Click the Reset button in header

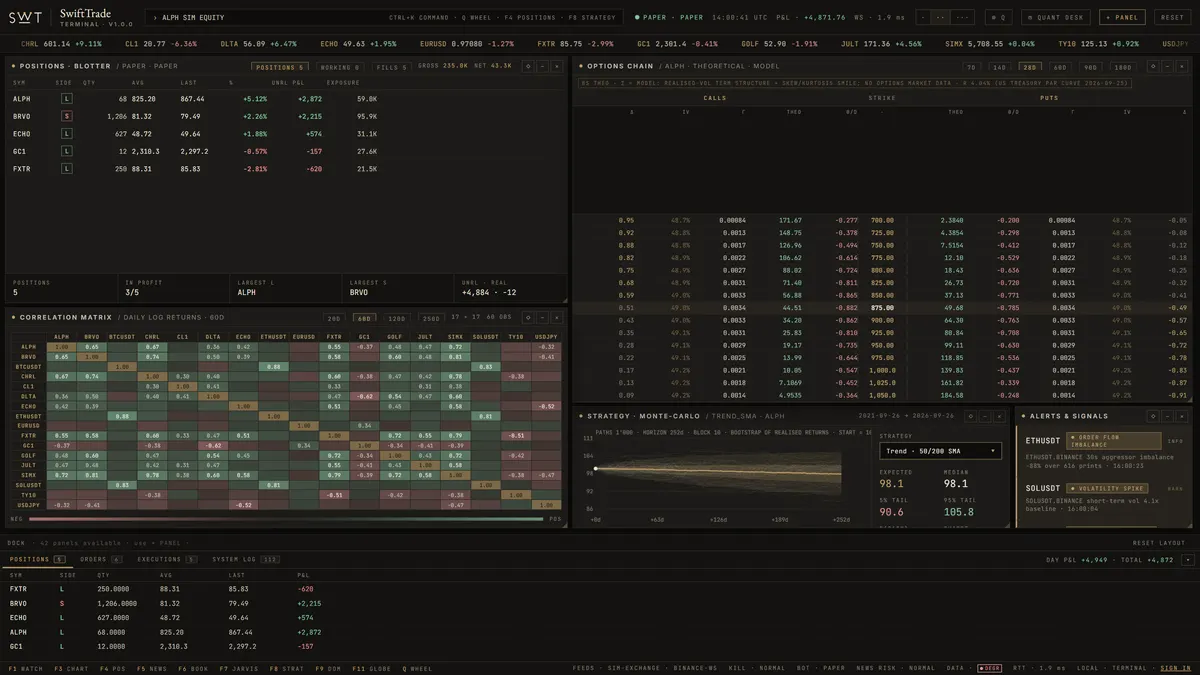[1172, 17]
